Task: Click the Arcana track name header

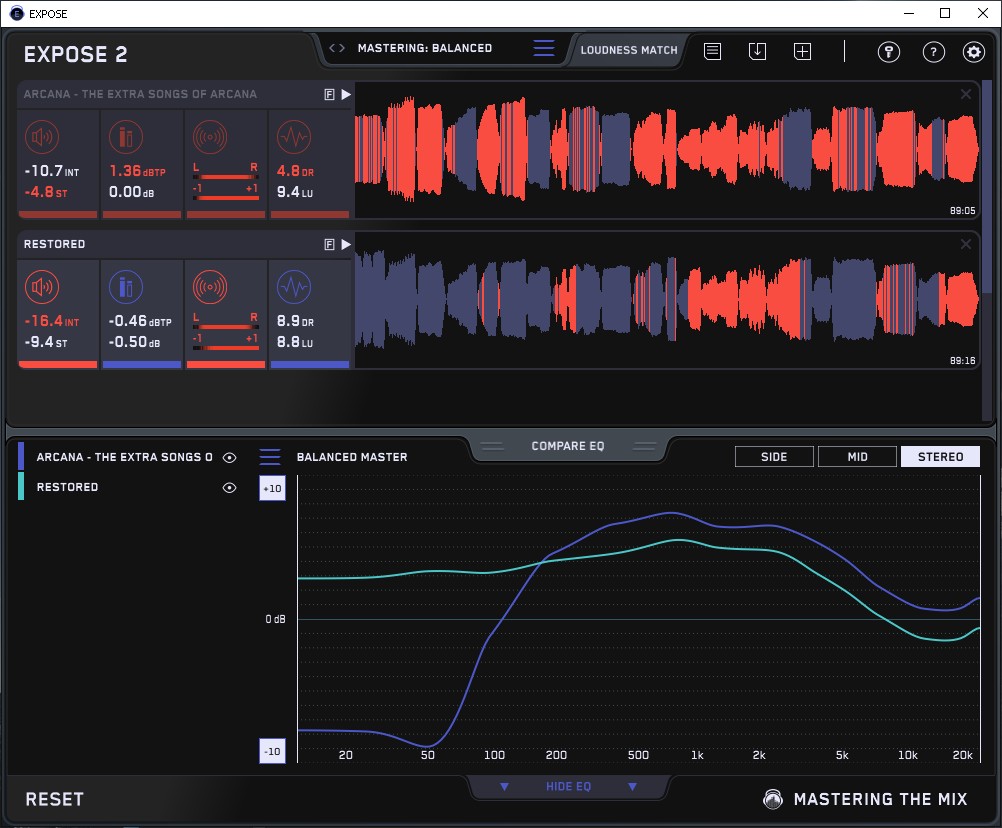Action: 140,95
